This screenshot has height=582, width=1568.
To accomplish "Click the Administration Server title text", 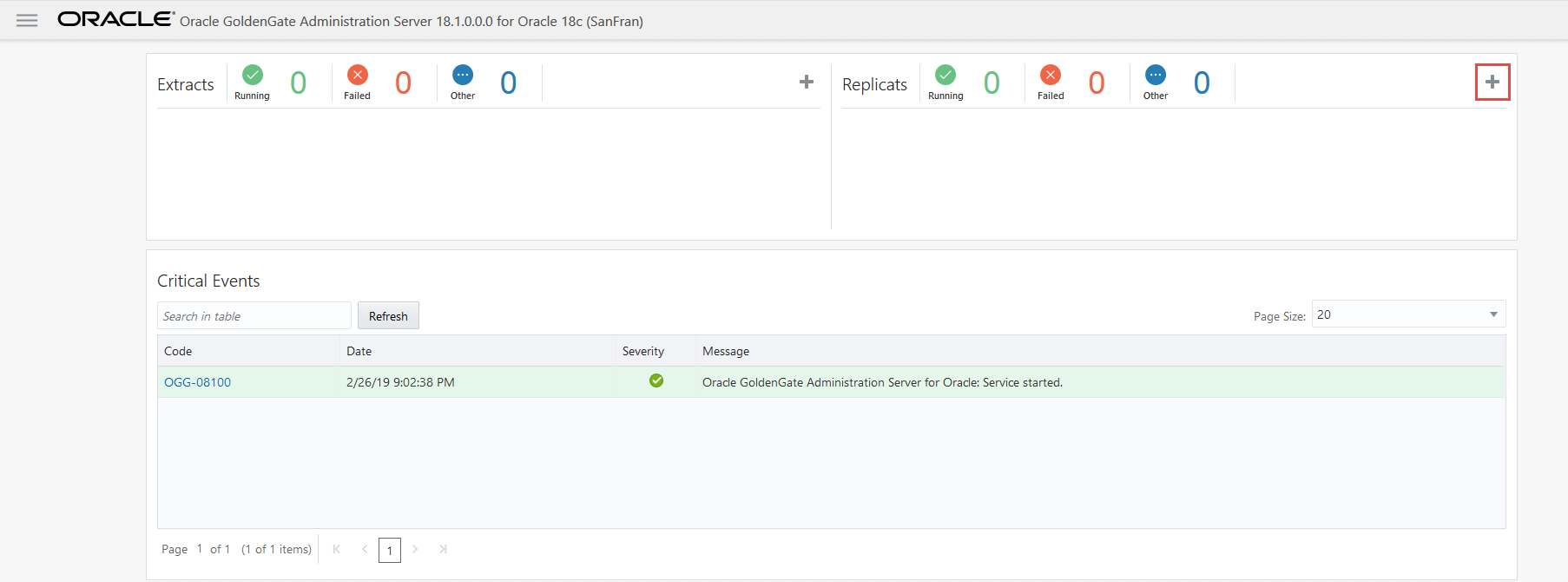I will tap(412, 21).
